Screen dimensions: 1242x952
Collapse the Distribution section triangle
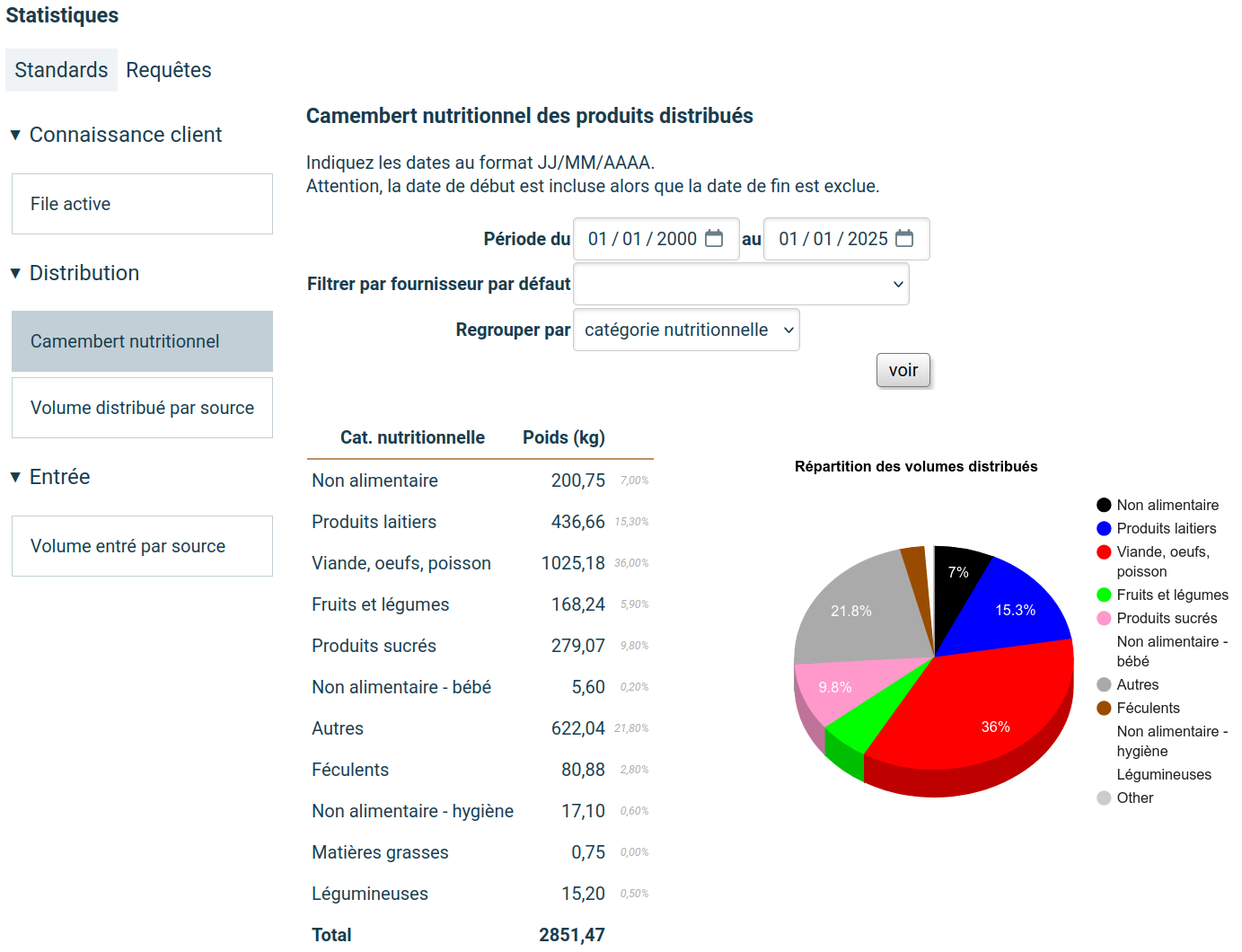tap(15, 273)
